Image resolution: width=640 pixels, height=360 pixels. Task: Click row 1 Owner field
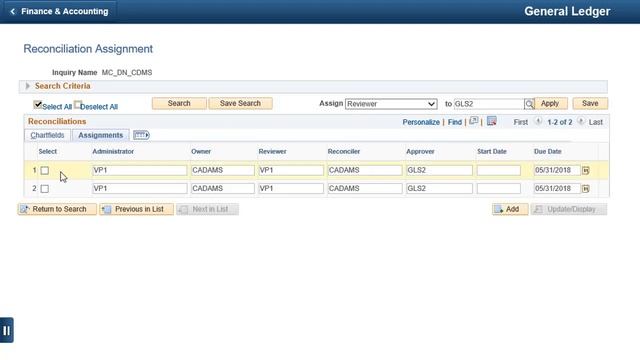pos(223,170)
